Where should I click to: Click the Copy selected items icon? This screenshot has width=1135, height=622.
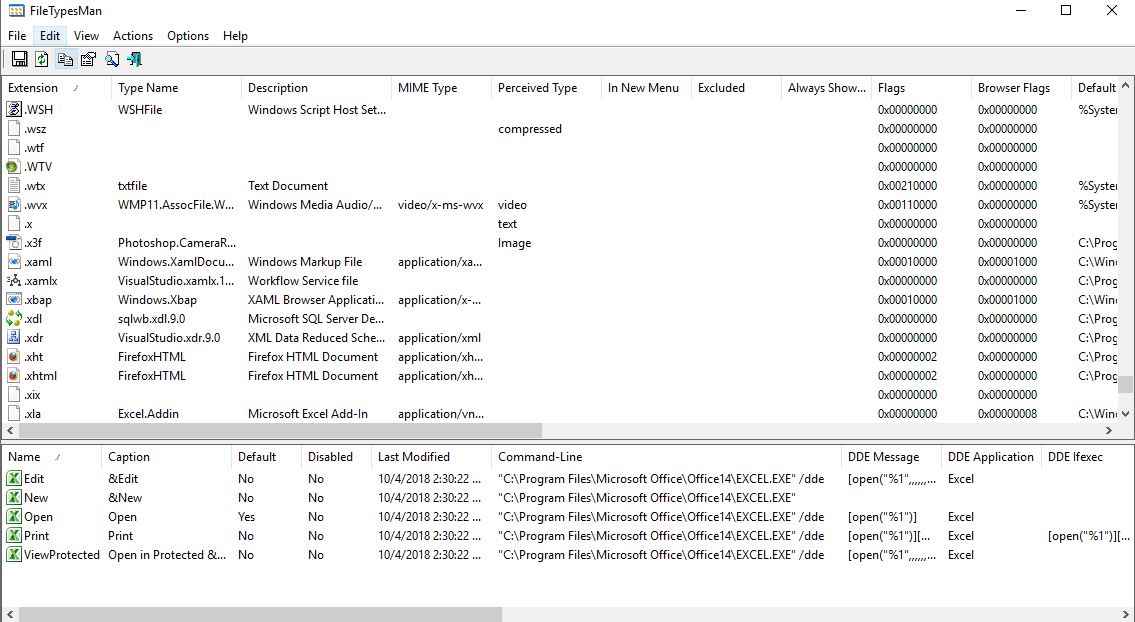[x=65, y=59]
